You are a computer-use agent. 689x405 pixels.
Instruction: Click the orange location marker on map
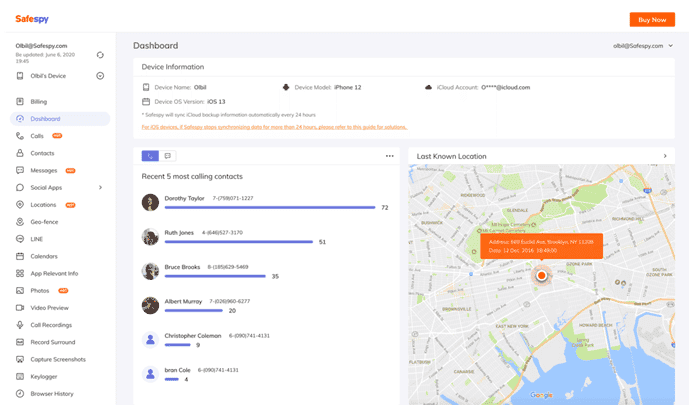pyautogui.click(x=541, y=275)
